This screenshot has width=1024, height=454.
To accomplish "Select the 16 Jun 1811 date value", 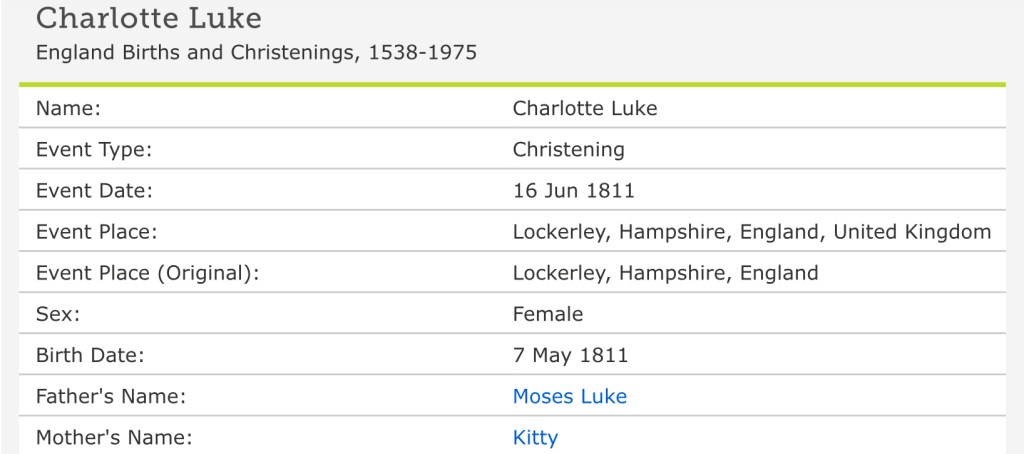I will [573, 190].
